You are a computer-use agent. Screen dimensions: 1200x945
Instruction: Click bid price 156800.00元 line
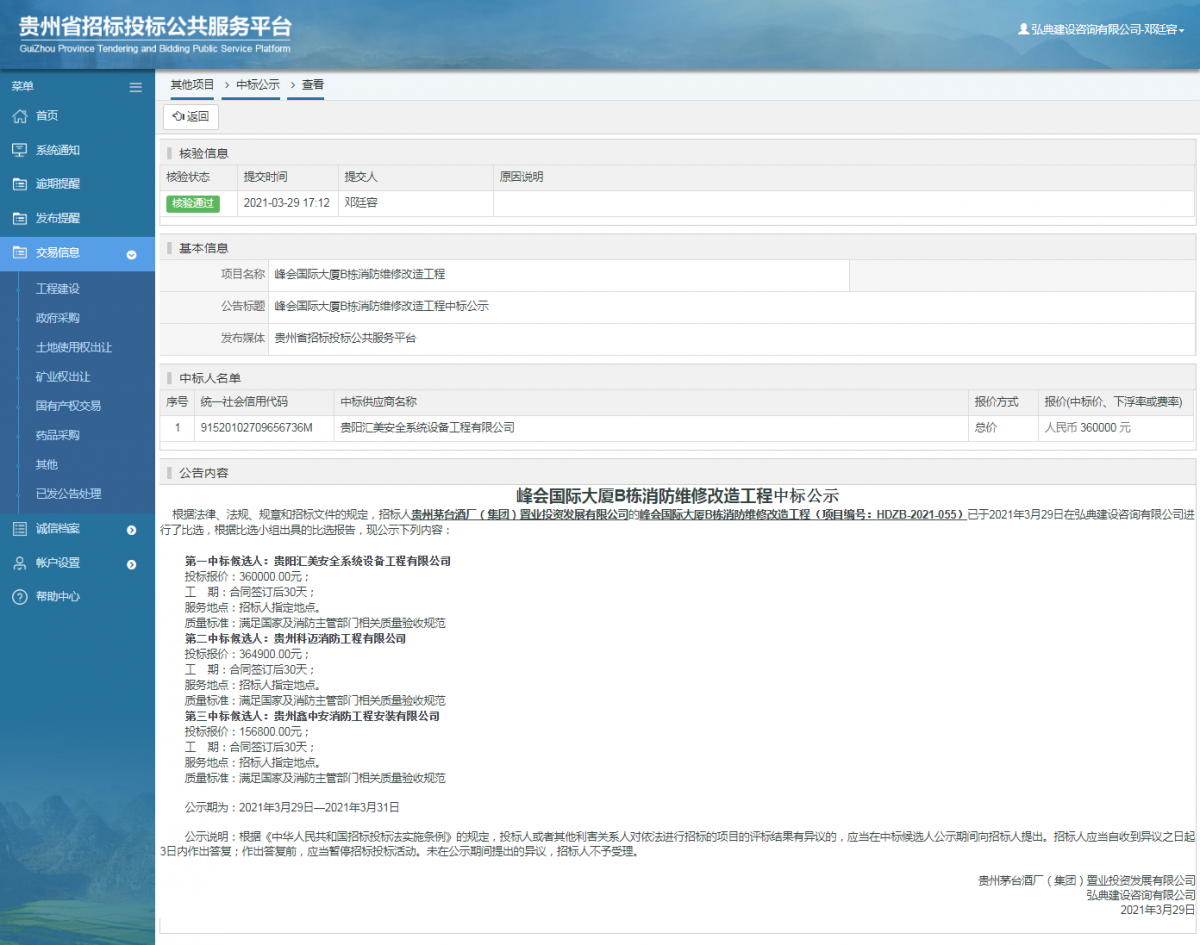click(x=247, y=731)
